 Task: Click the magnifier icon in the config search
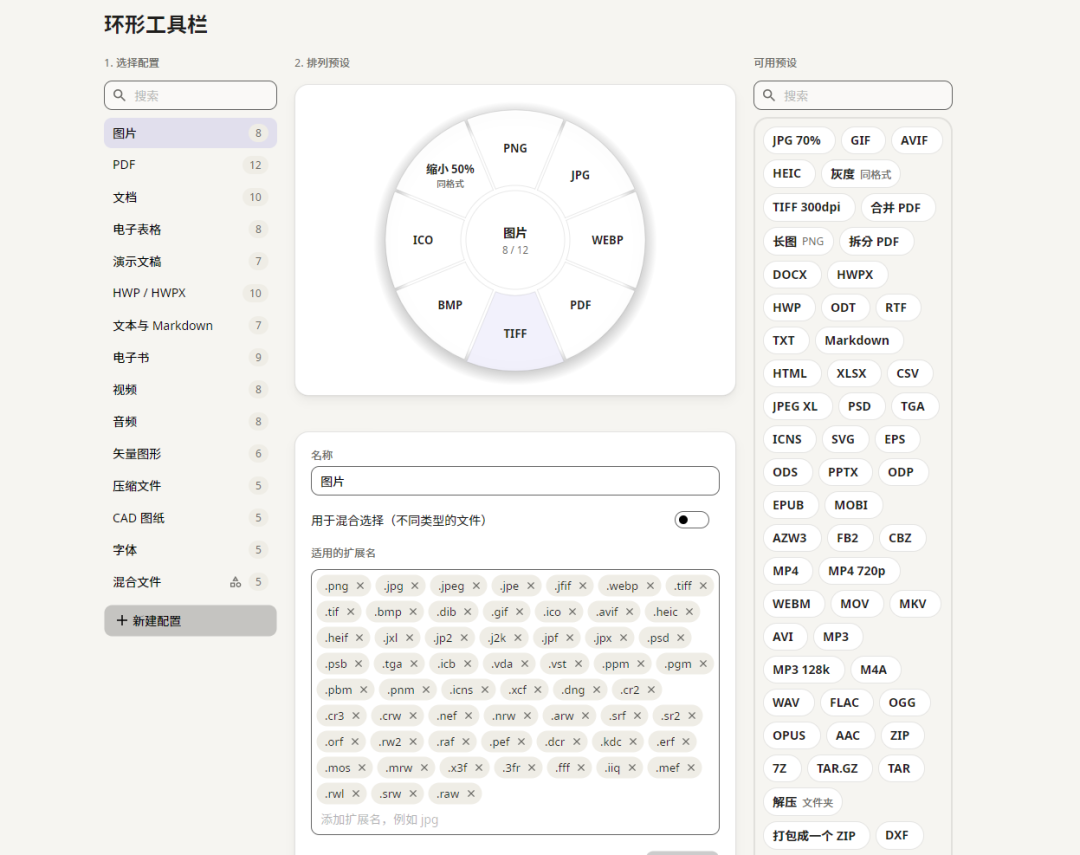(119, 95)
